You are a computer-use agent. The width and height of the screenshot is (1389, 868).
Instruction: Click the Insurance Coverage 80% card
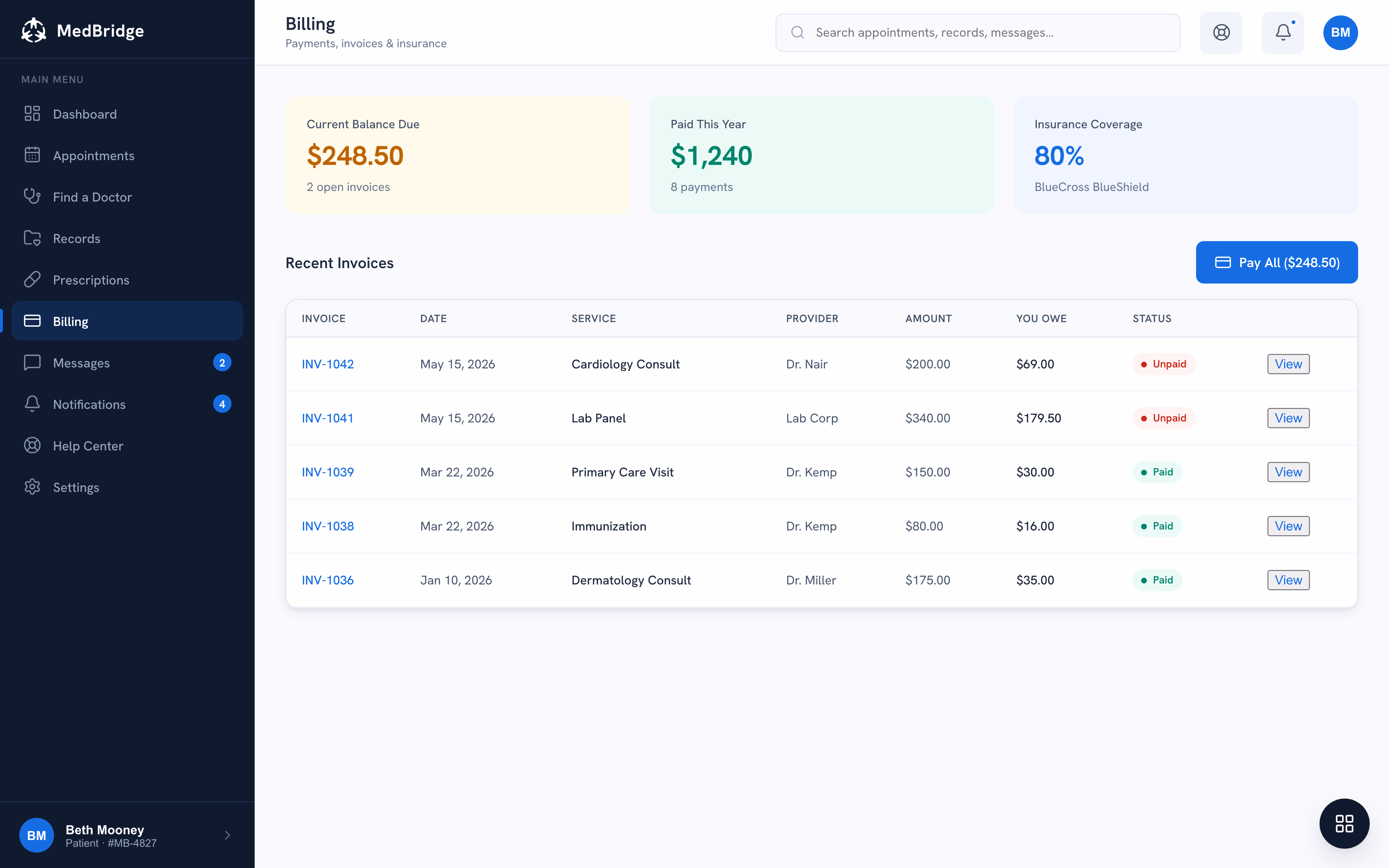(x=1185, y=155)
